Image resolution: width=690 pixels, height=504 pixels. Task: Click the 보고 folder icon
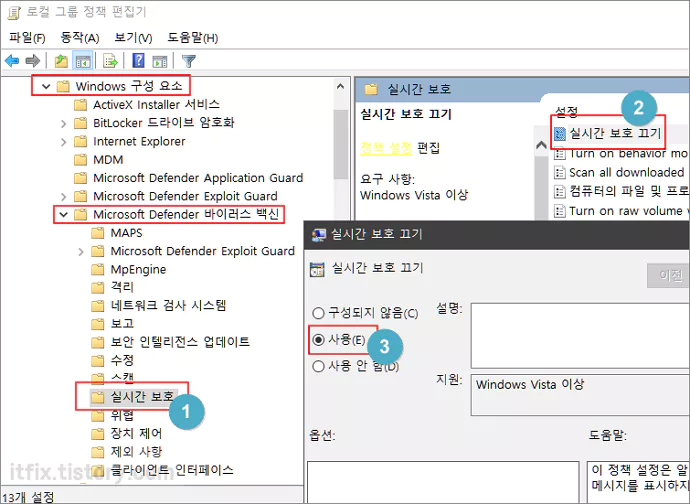(x=97, y=324)
